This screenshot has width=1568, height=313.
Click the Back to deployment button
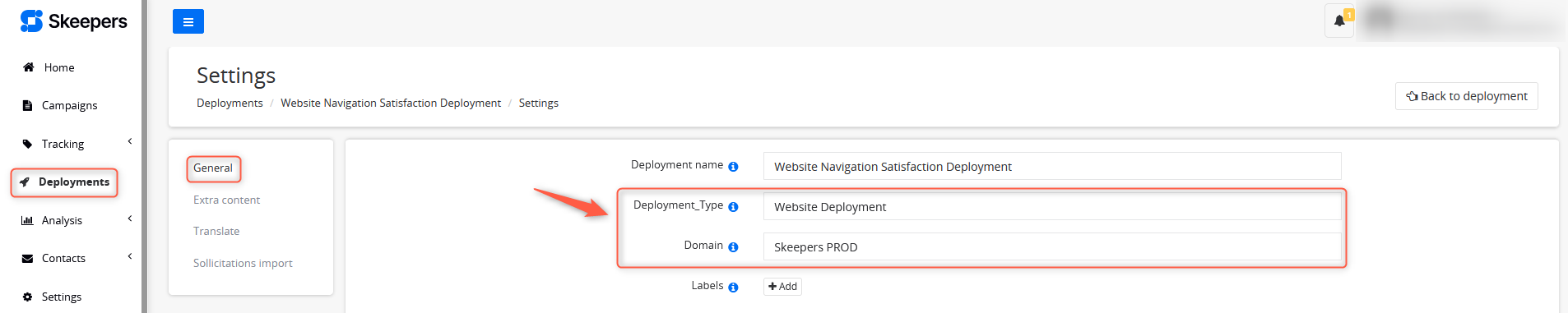(x=1466, y=96)
